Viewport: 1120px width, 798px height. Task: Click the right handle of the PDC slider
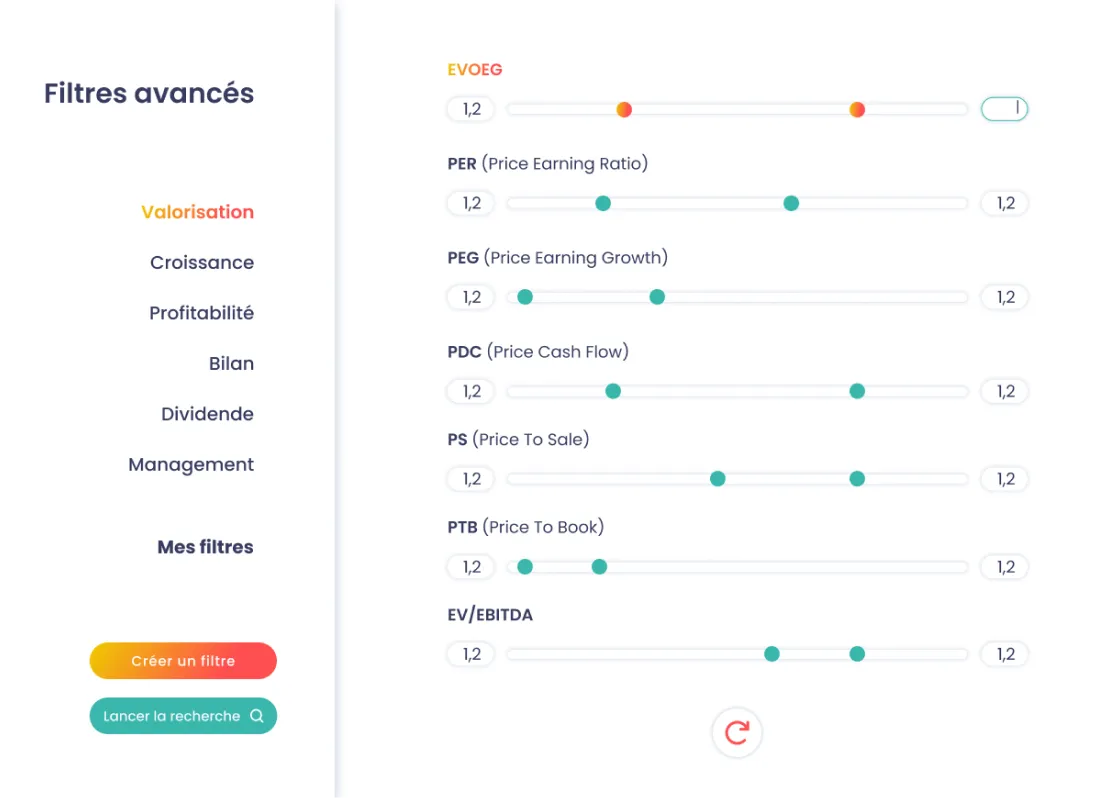tap(857, 391)
